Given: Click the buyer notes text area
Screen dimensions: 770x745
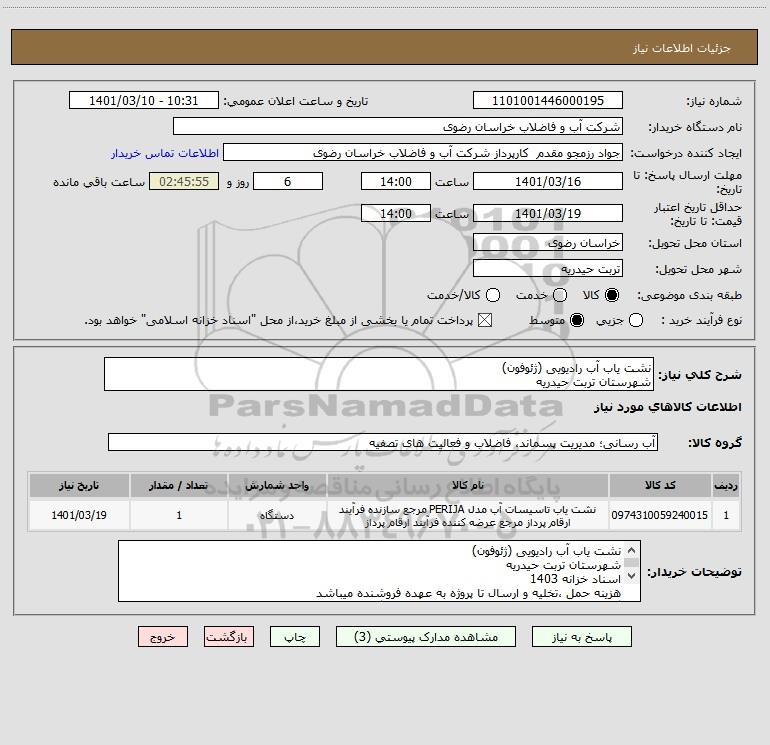Looking at the screenshot, I should pos(379,571).
